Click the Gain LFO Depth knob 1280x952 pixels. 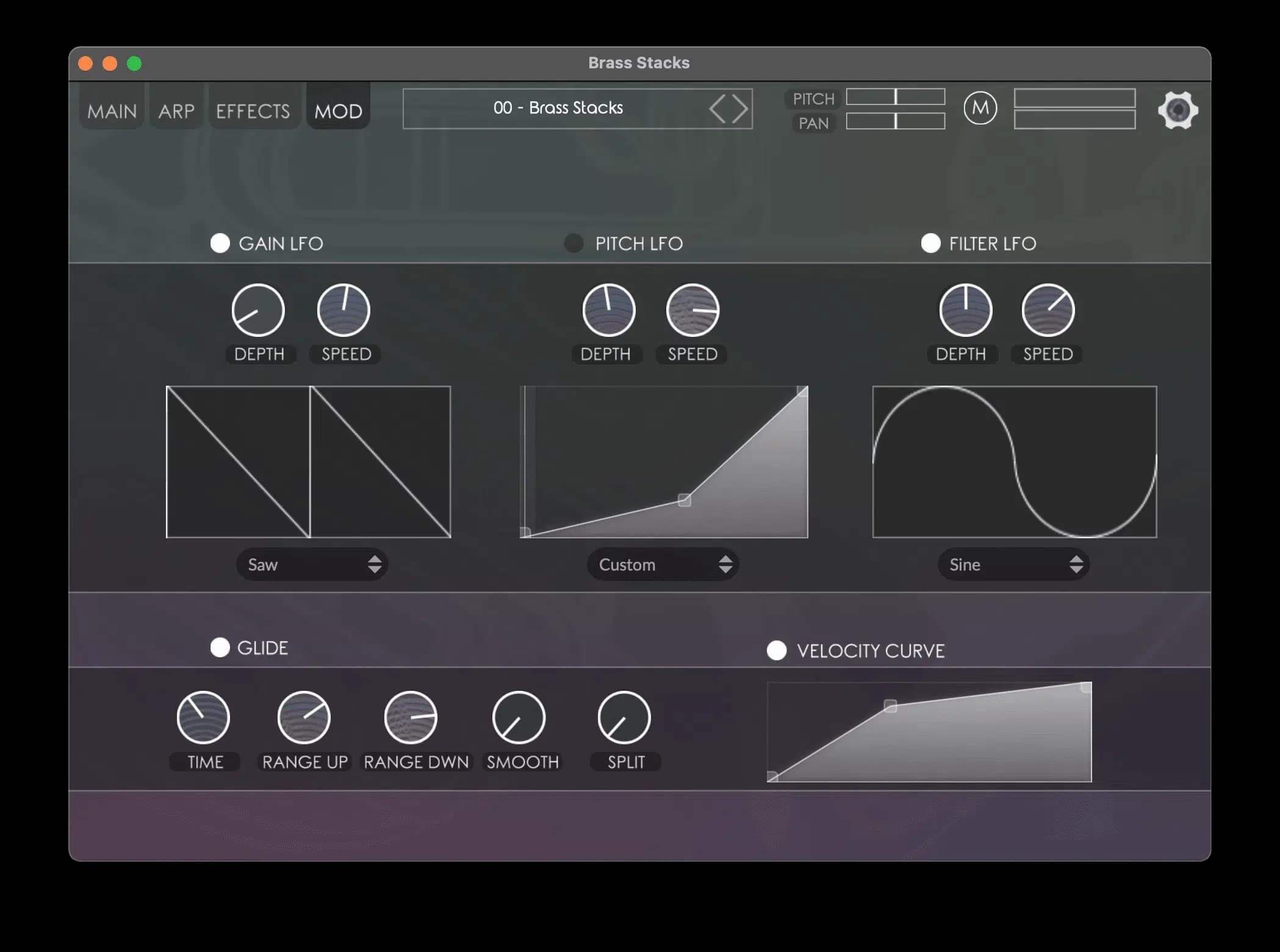point(258,310)
